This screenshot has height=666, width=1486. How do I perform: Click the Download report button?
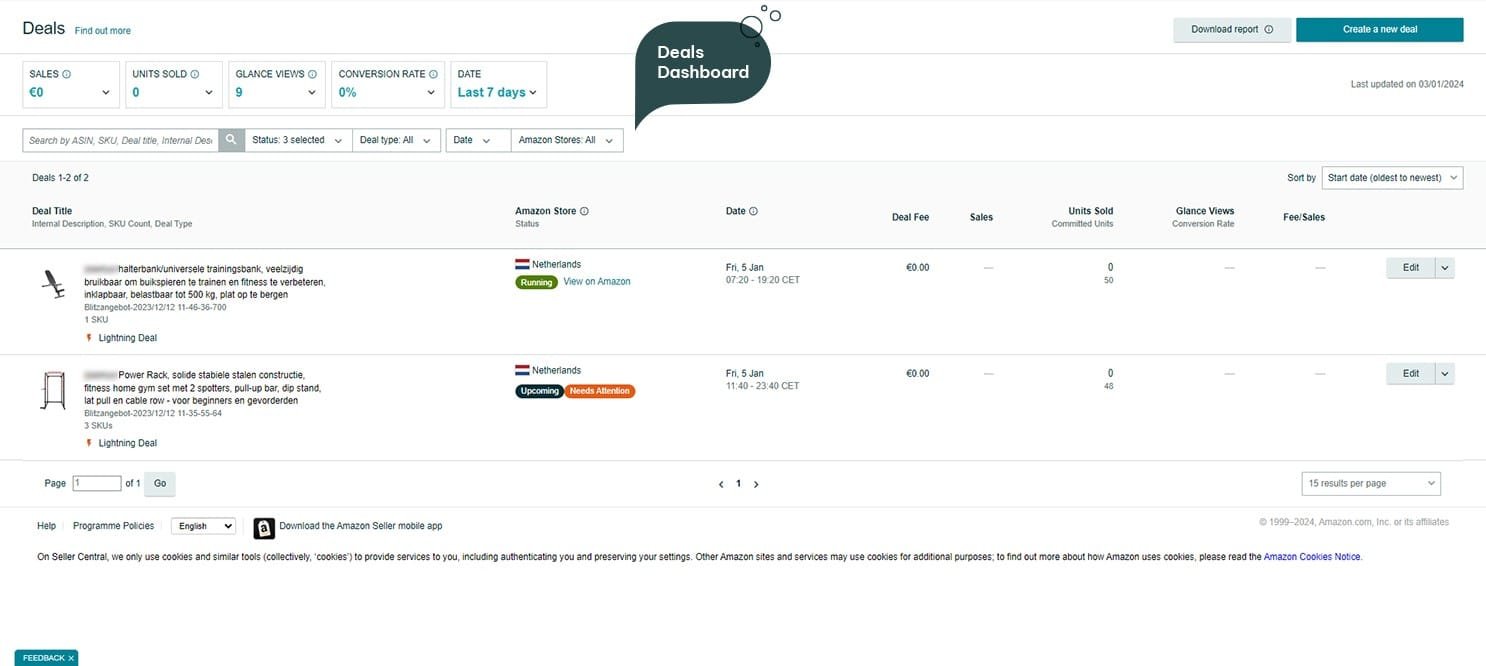(1232, 30)
